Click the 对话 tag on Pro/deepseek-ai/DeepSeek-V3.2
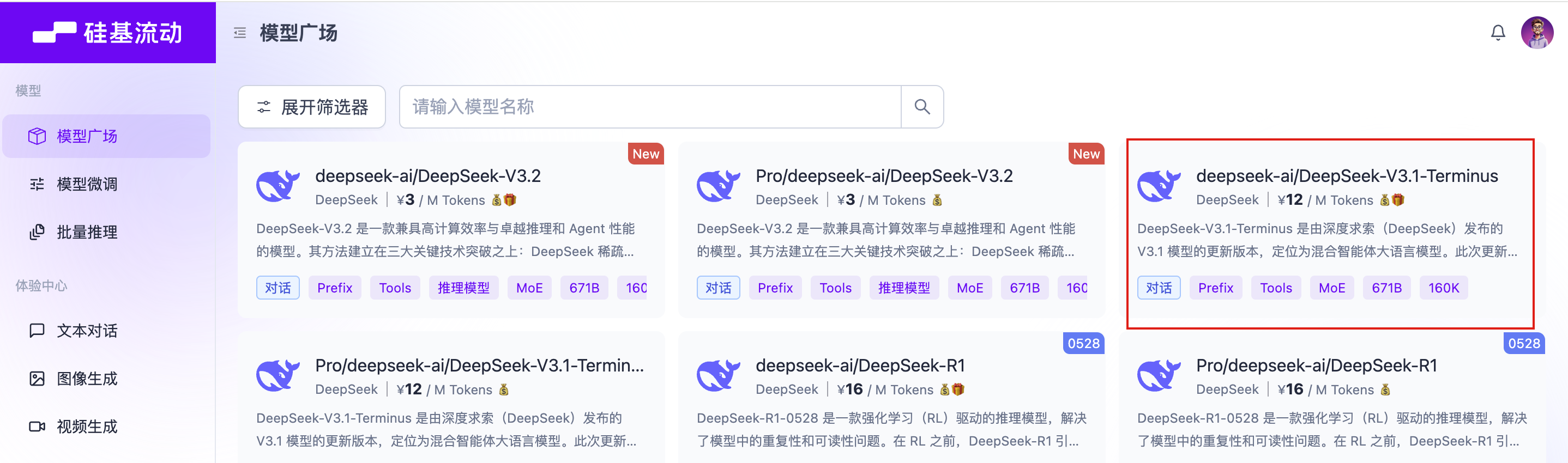This screenshot has height=463, width=1568. (718, 288)
